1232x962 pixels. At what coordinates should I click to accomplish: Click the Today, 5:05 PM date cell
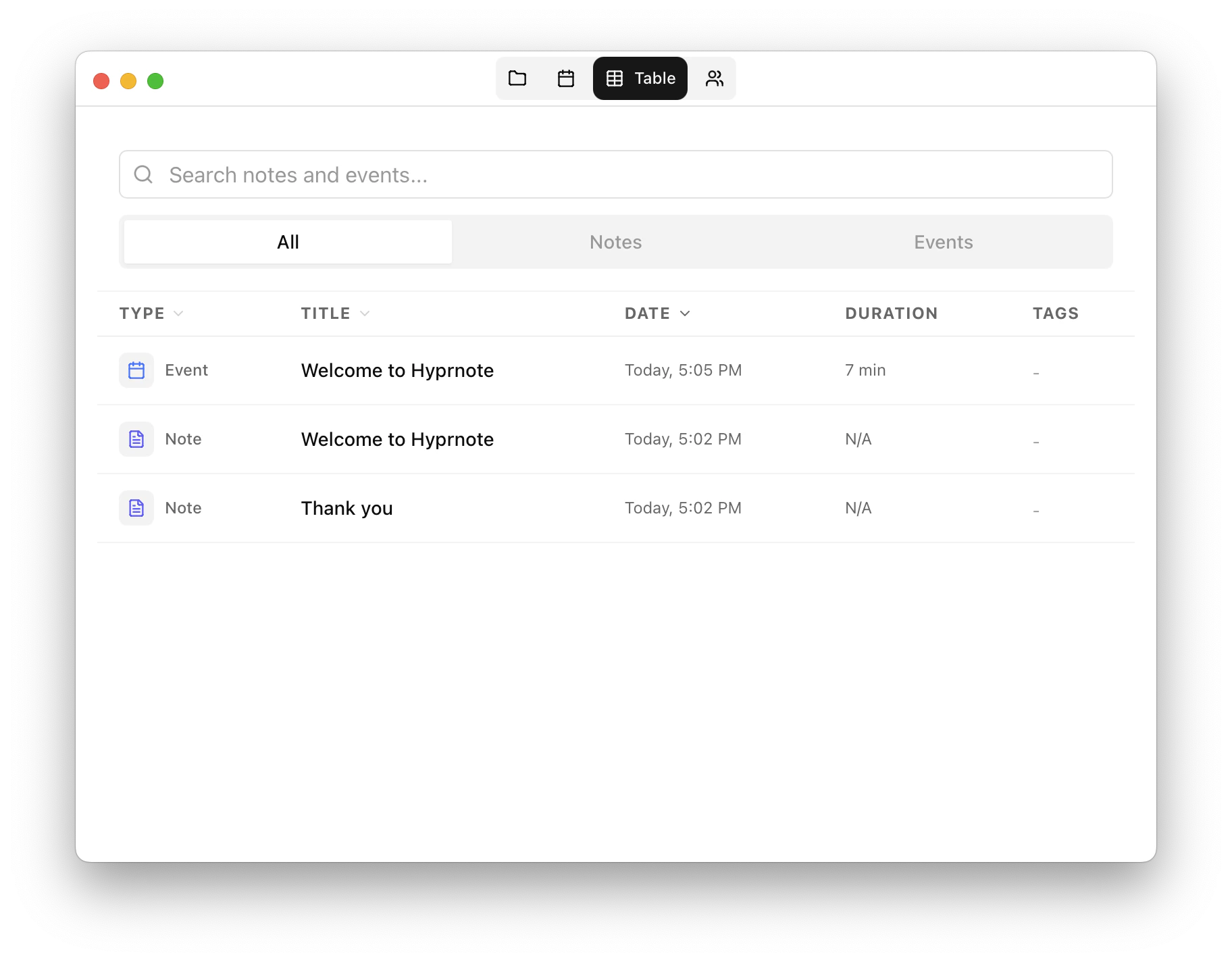[683, 370]
